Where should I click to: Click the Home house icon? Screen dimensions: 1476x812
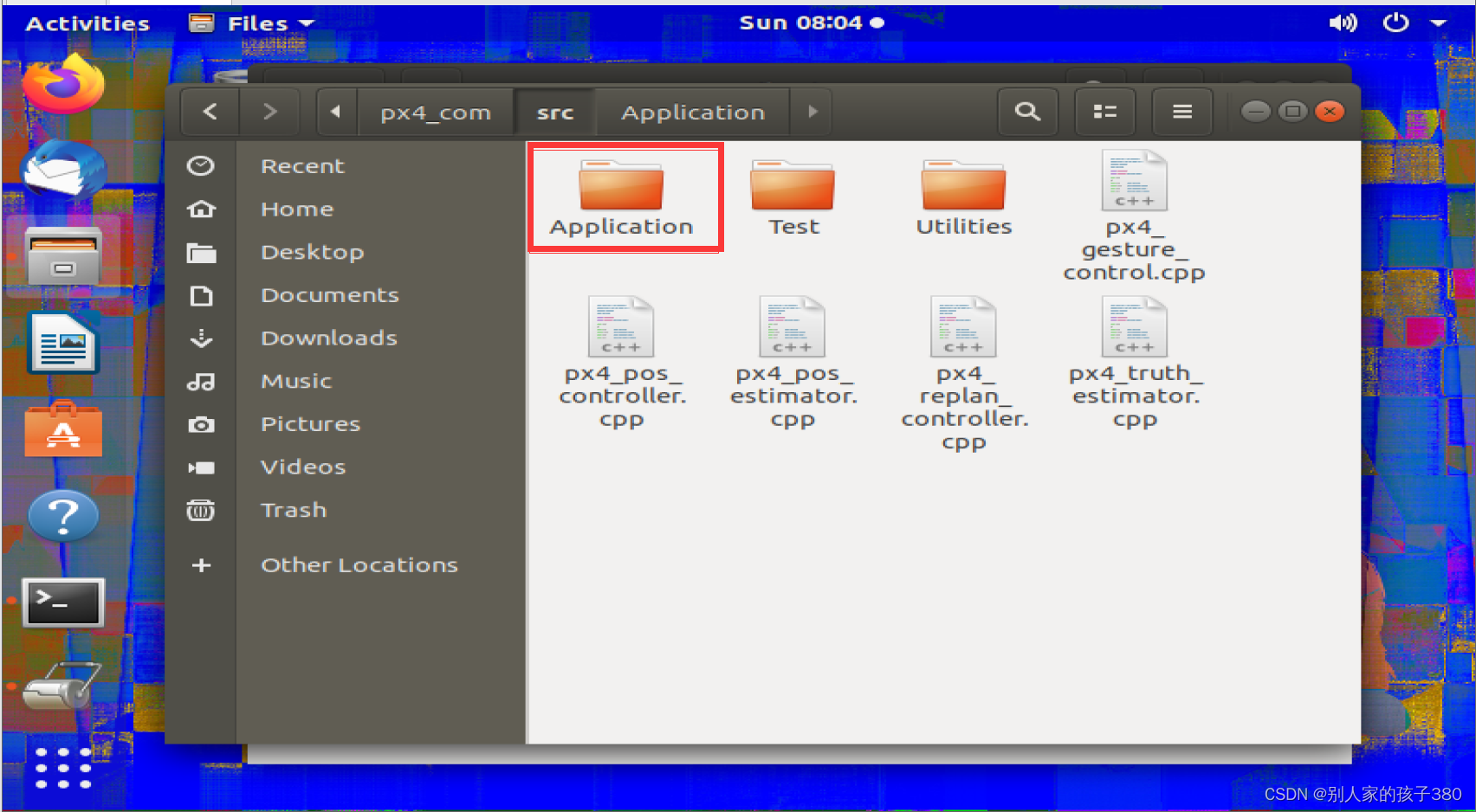click(x=201, y=209)
